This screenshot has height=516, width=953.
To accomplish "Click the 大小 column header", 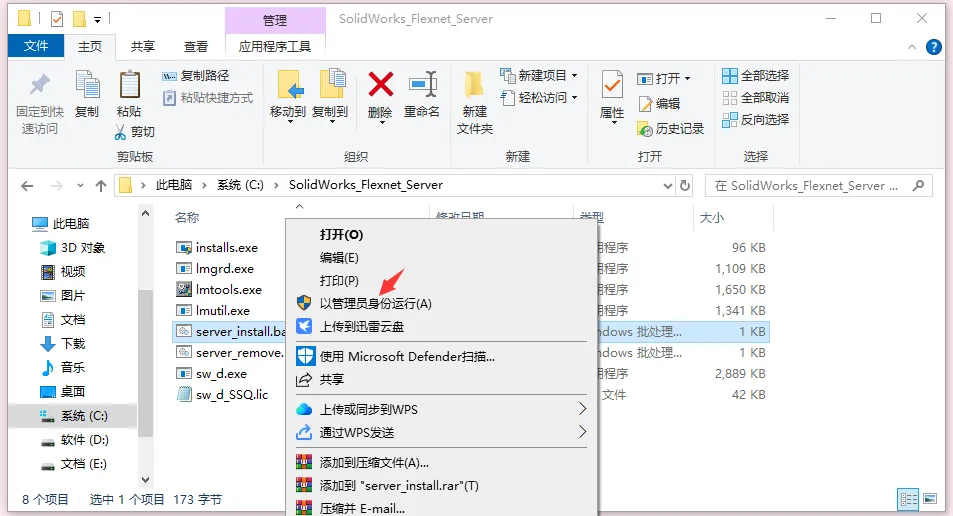I will click(x=712, y=218).
